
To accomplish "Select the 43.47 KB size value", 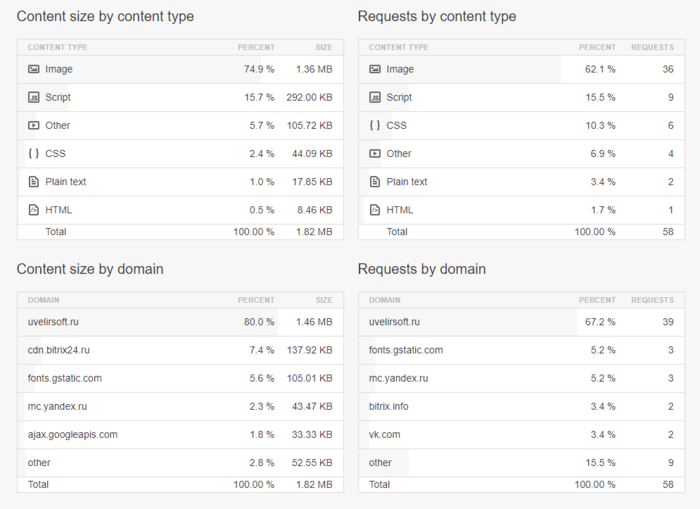I will point(312,406).
